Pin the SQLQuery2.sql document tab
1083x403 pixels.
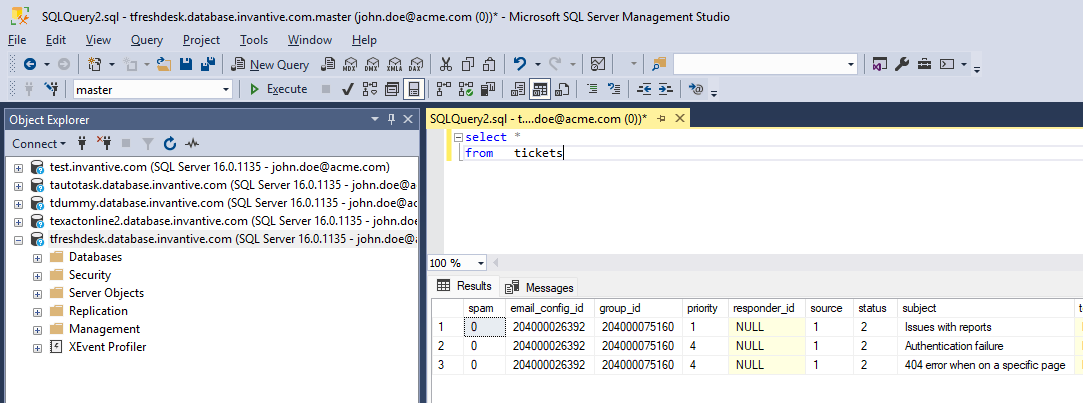tap(660, 119)
